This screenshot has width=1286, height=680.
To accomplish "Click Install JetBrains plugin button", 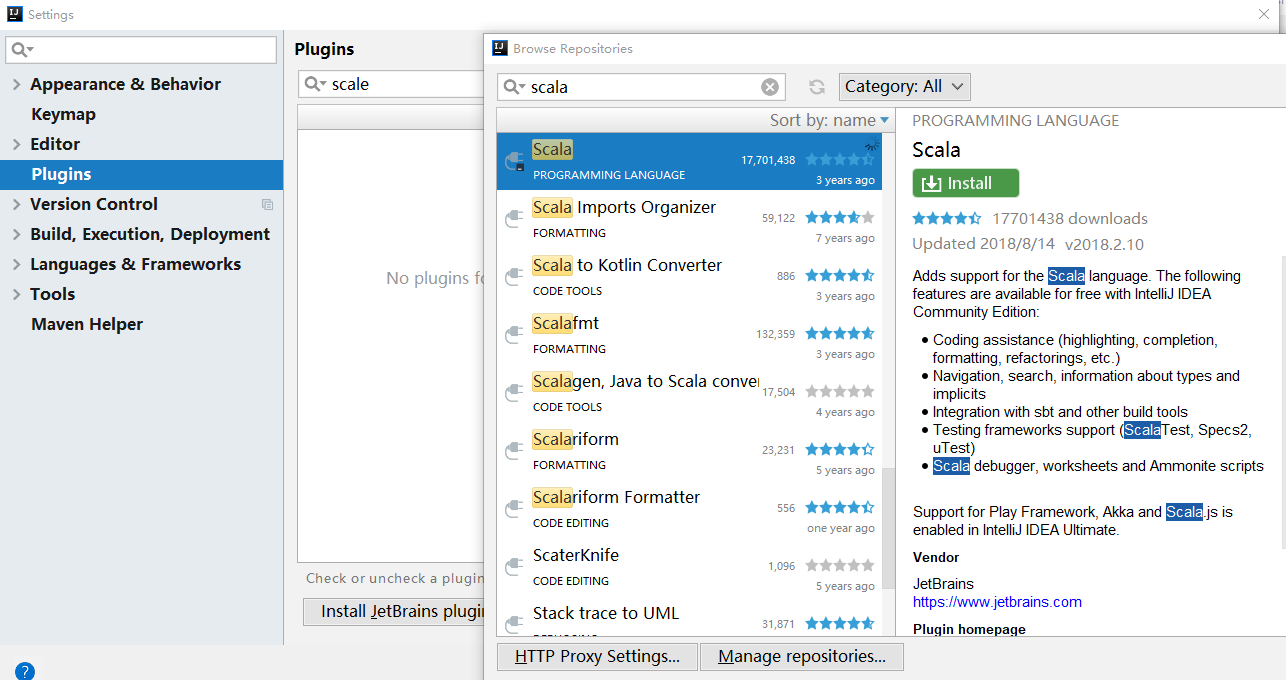I will click(395, 611).
